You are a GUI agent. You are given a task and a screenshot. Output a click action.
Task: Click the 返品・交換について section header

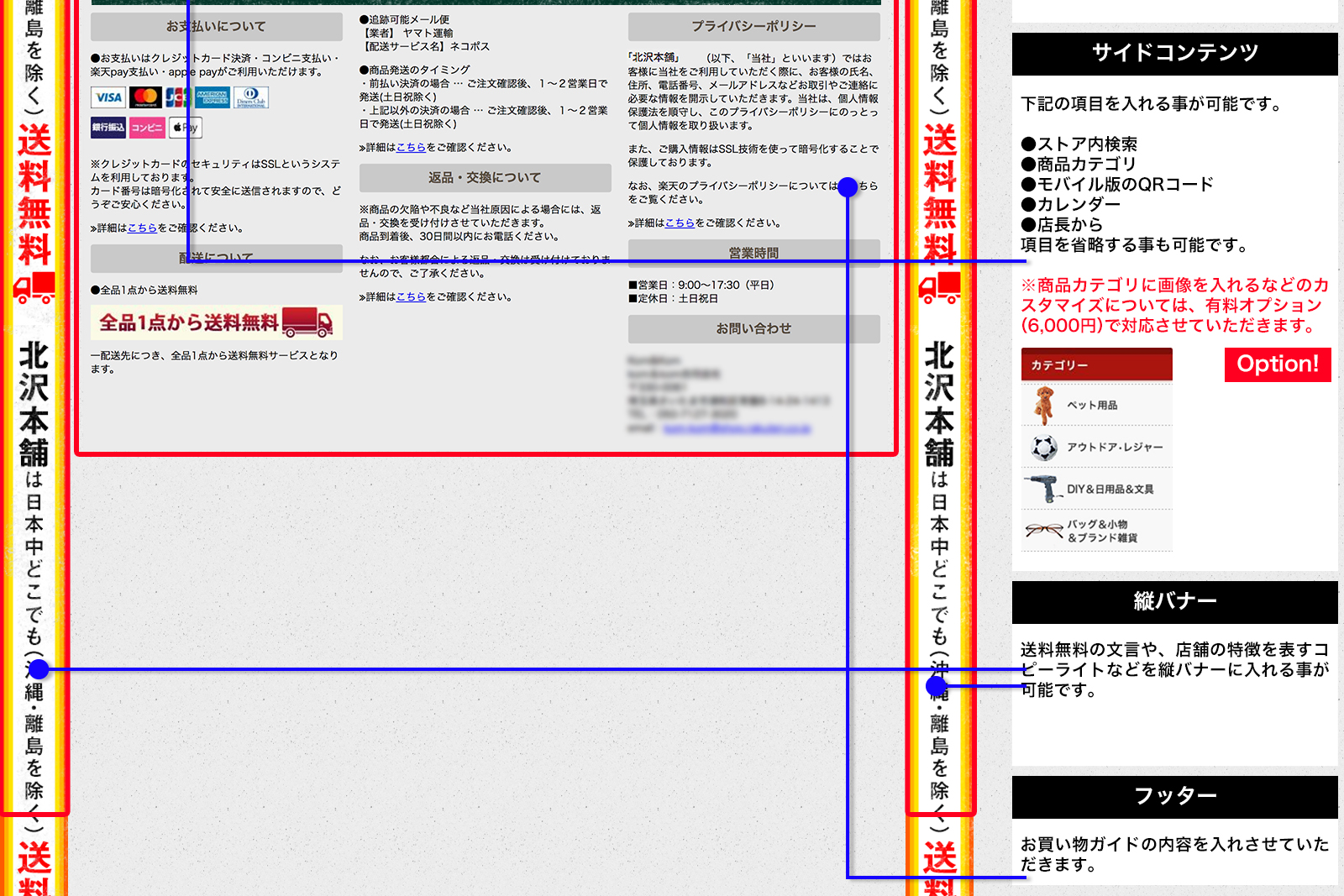point(486,178)
